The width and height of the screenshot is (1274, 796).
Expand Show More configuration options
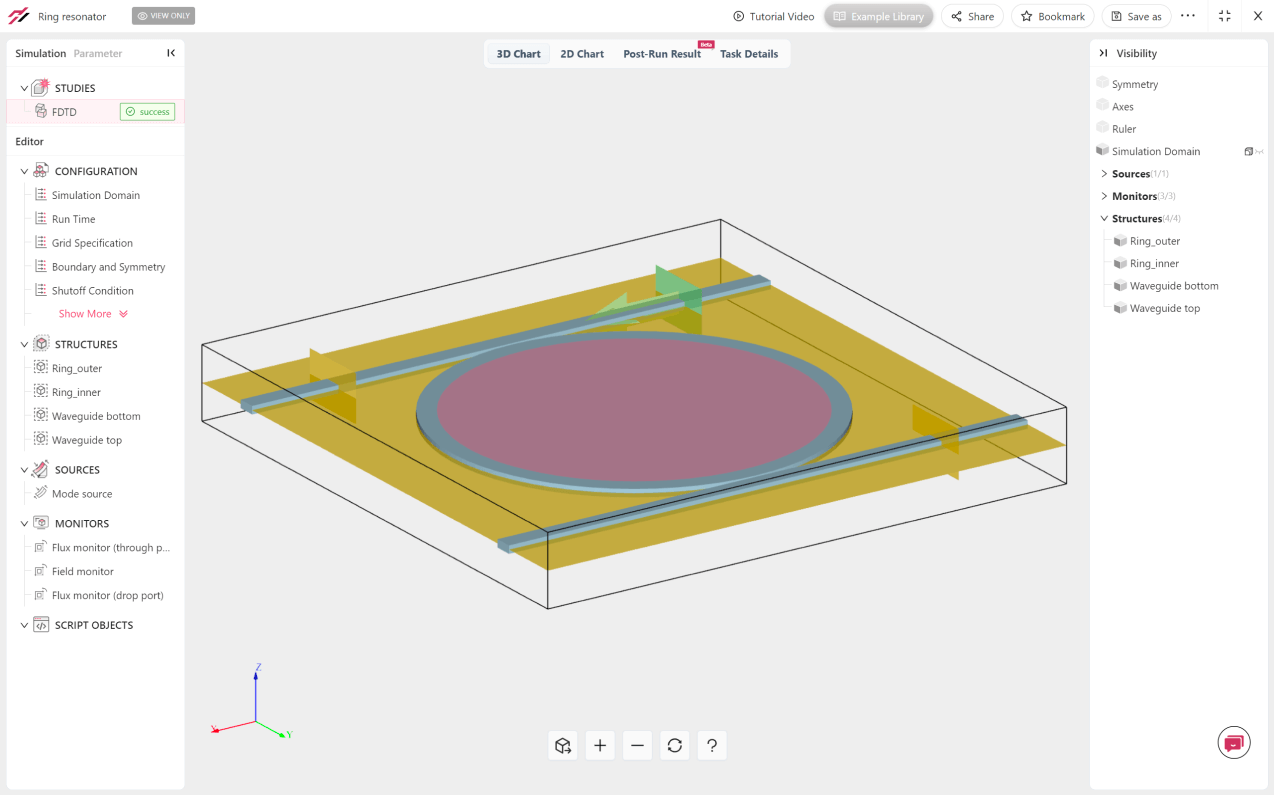click(x=93, y=314)
